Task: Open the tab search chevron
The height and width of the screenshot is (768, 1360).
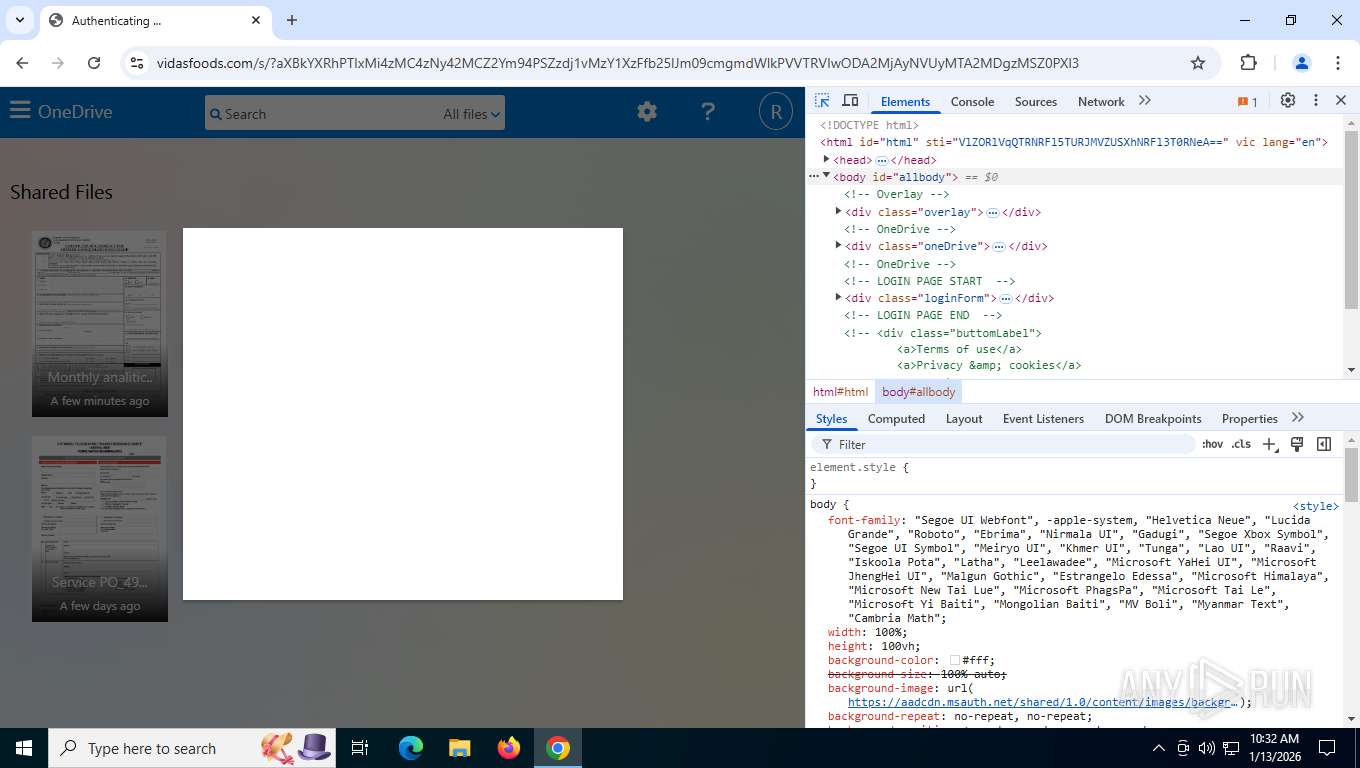Action: (19, 20)
